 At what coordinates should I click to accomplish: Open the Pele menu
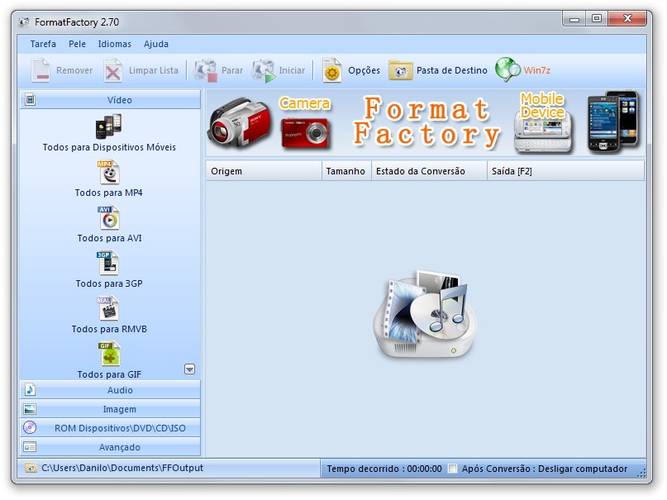77,44
